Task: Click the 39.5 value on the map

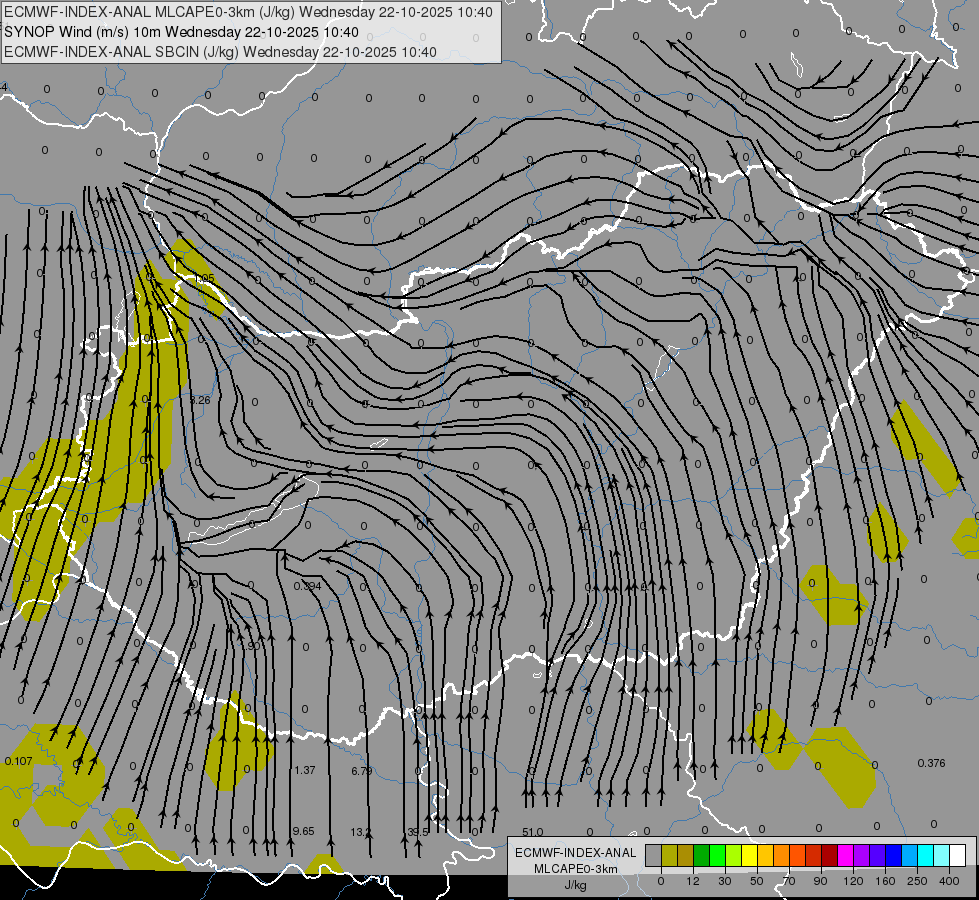Action: 418,832
